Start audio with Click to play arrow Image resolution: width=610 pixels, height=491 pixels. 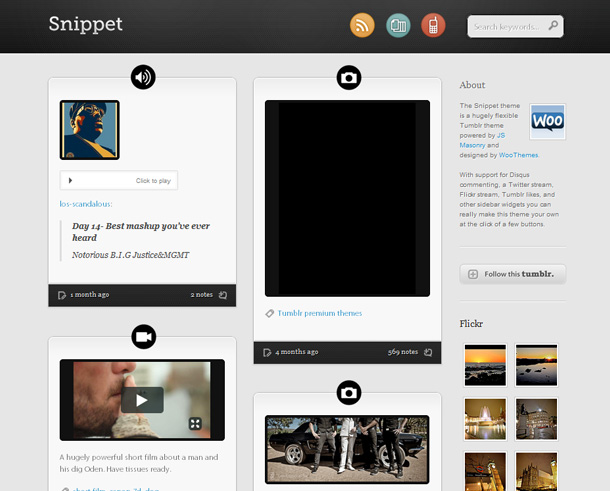point(70,181)
